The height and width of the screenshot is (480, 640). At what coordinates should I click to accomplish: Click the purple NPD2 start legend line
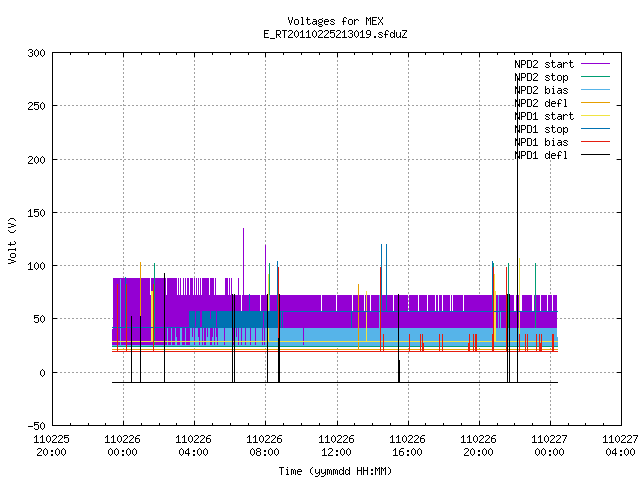tap(596, 64)
